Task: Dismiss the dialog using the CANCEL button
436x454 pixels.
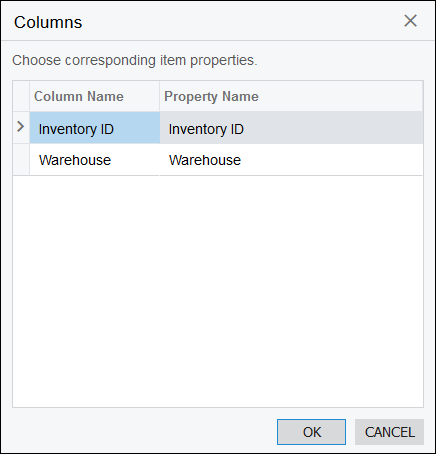Action: tap(389, 432)
